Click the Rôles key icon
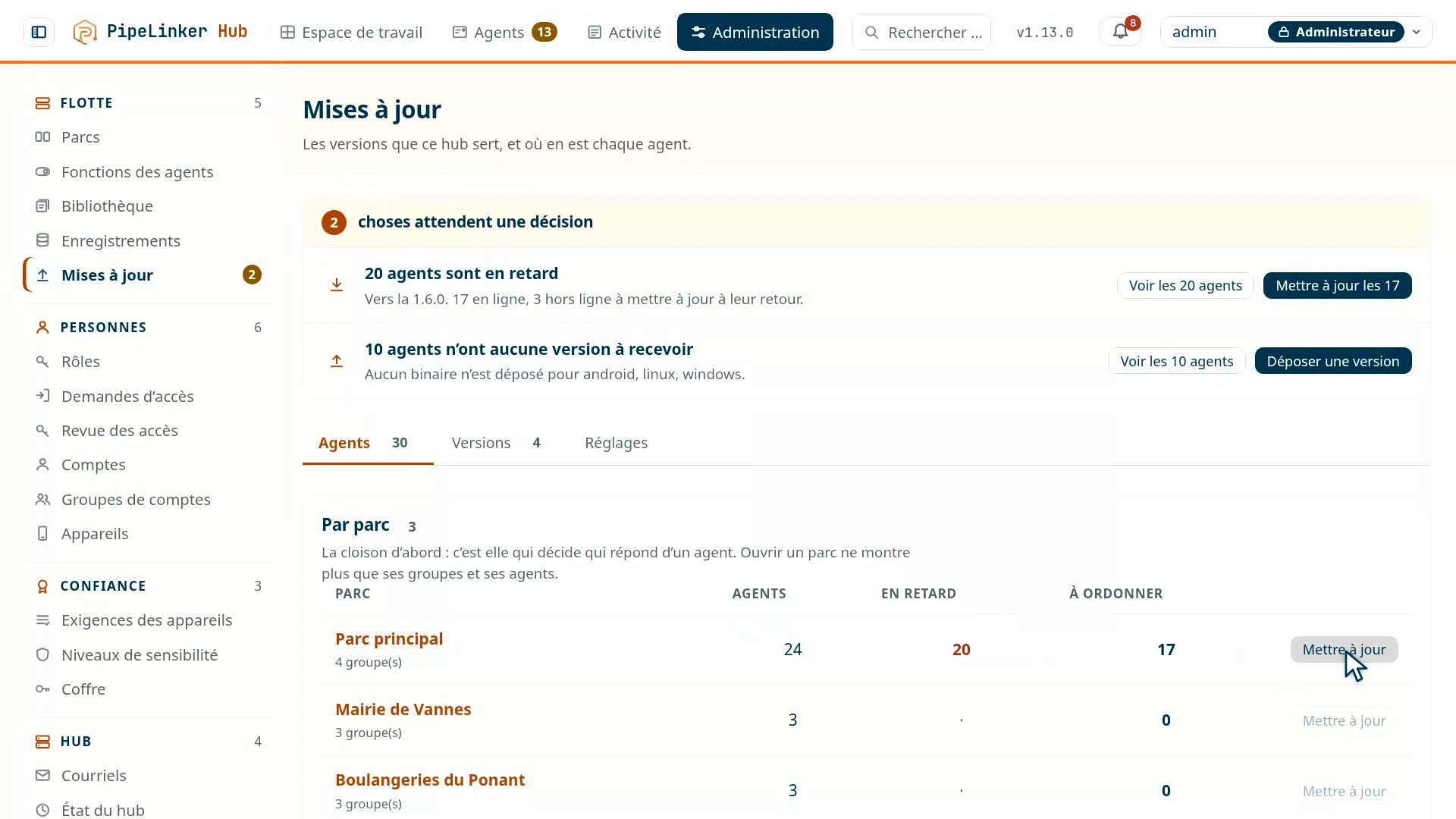Viewport: 1456px width, 819px height. tap(42, 362)
